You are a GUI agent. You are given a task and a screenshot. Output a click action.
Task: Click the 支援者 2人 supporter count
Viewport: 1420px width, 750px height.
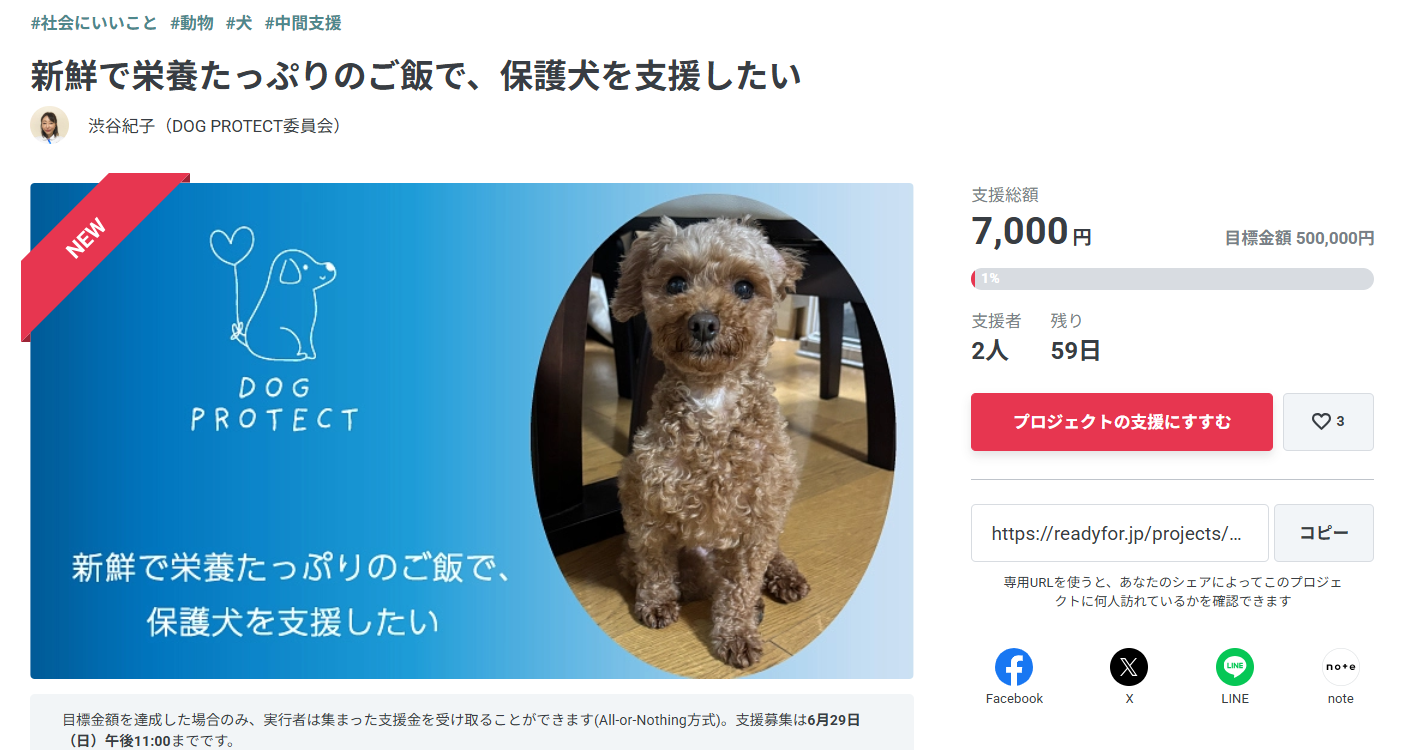[996, 337]
